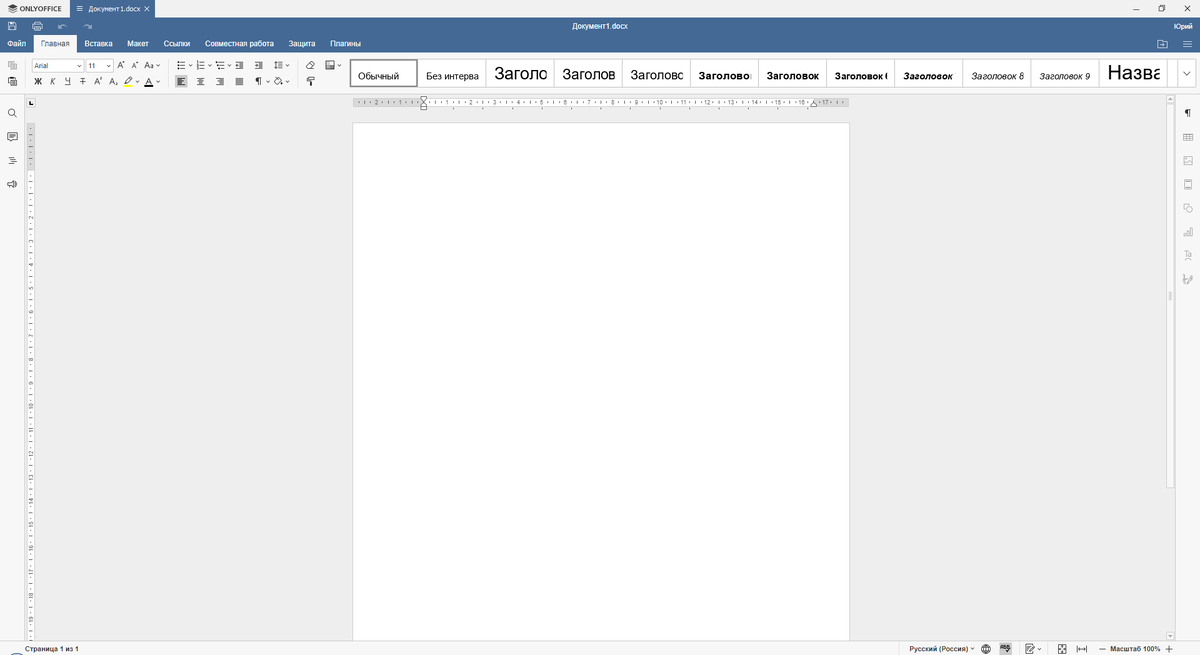Align text left

coord(181,82)
